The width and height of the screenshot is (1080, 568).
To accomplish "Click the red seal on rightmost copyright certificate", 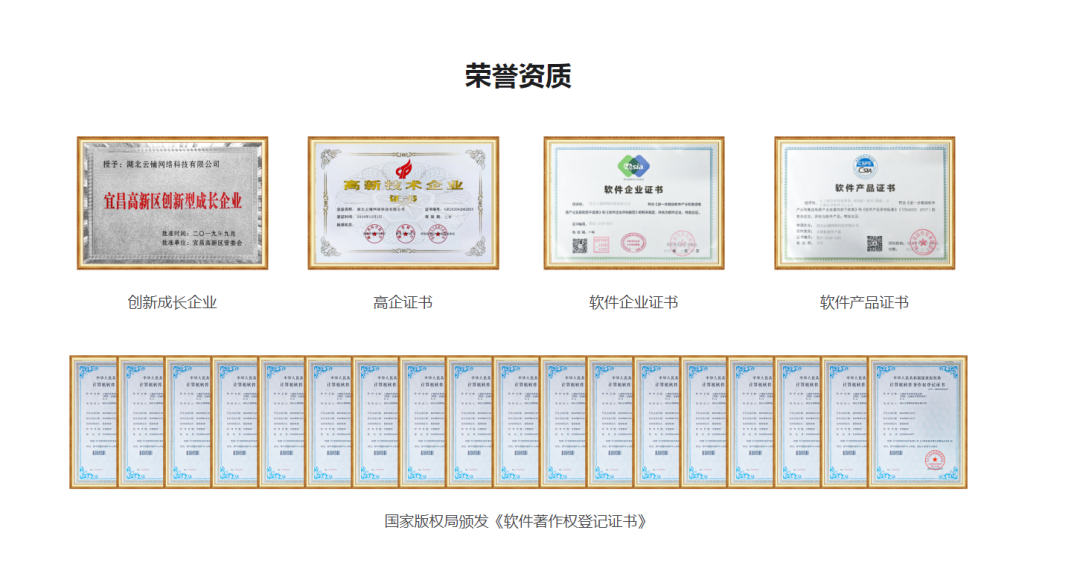I will click(x=933, y=460).
